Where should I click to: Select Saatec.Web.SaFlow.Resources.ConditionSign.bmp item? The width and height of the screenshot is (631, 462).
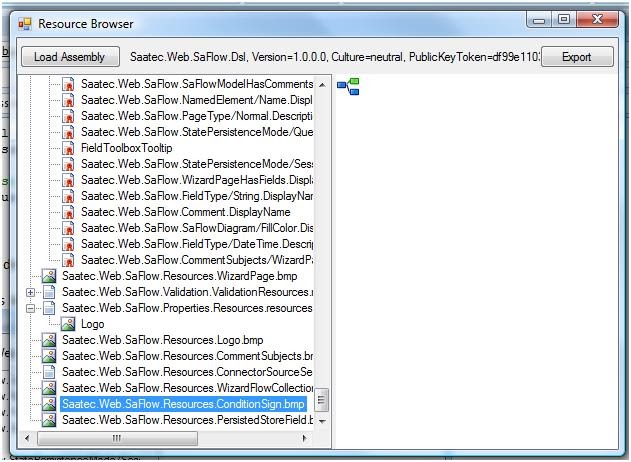(x=183, y=404)
